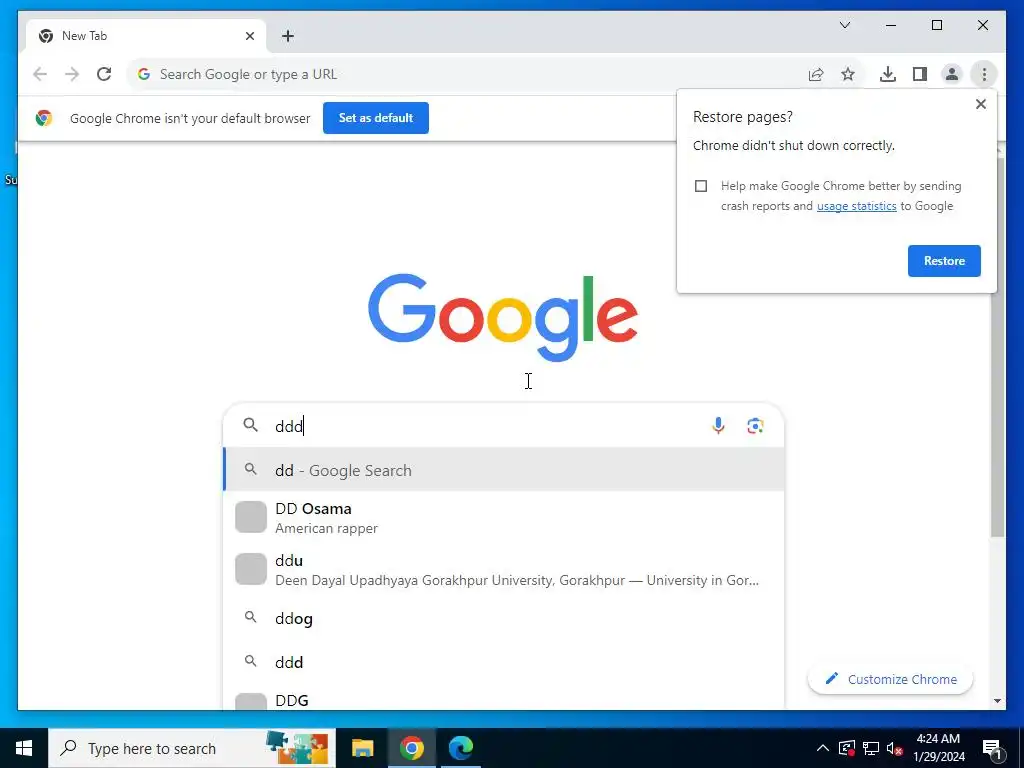This screenshot has width=1024, height=768.
Task: Pick the ddd suggestion
Action: [504, 662]
